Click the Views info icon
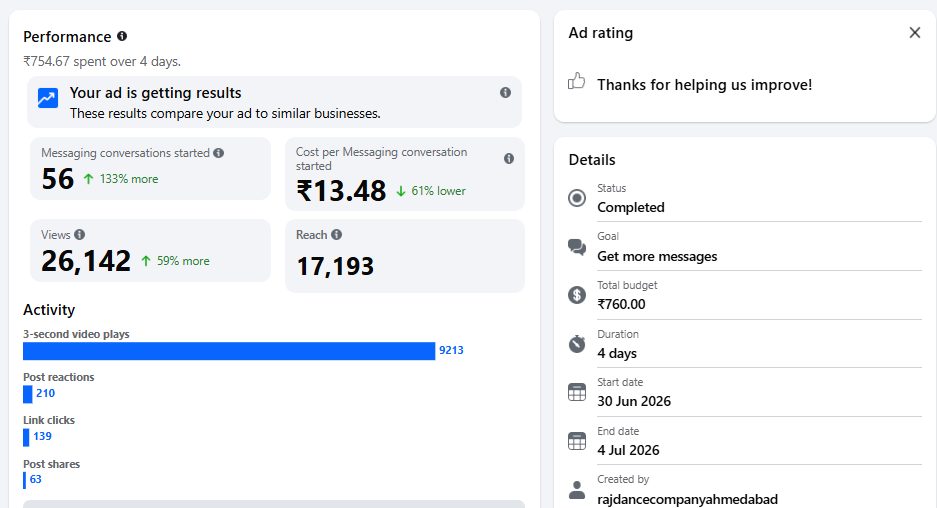The height and width of the screenshot is (508, 937). pyautogui.click(x=79, y=235)
